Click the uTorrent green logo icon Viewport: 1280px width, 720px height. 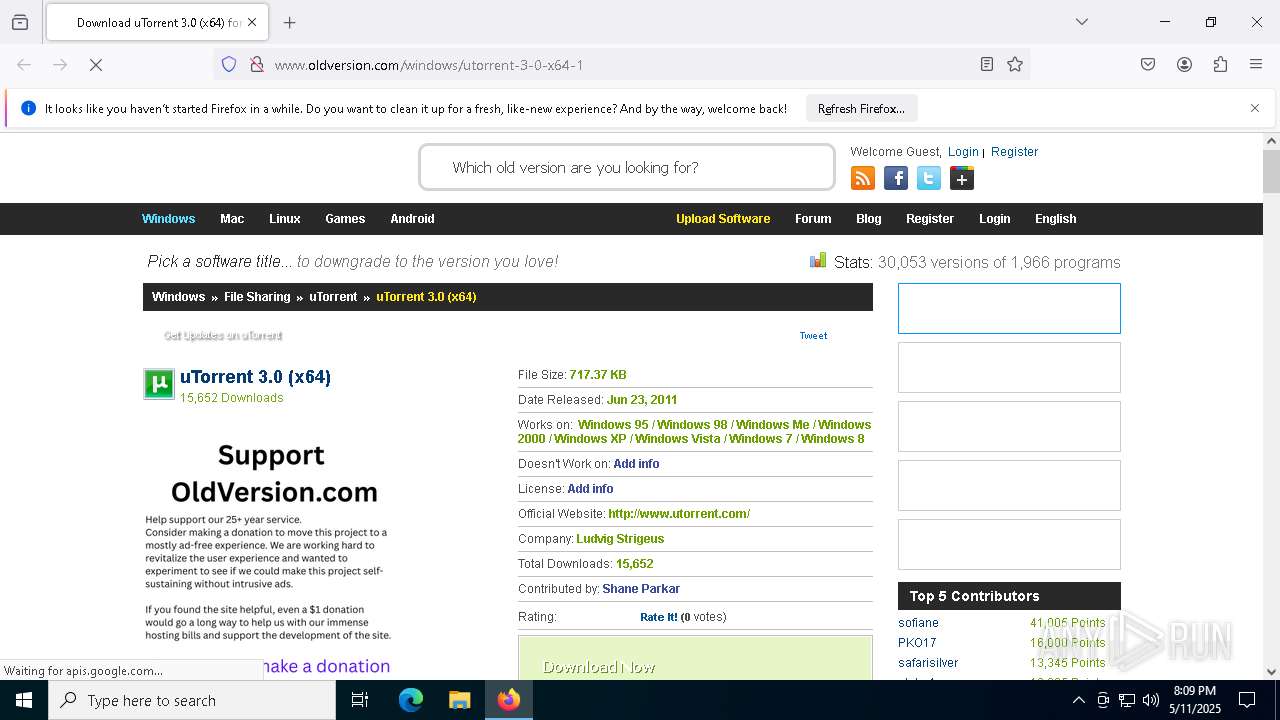coord(159,384)
